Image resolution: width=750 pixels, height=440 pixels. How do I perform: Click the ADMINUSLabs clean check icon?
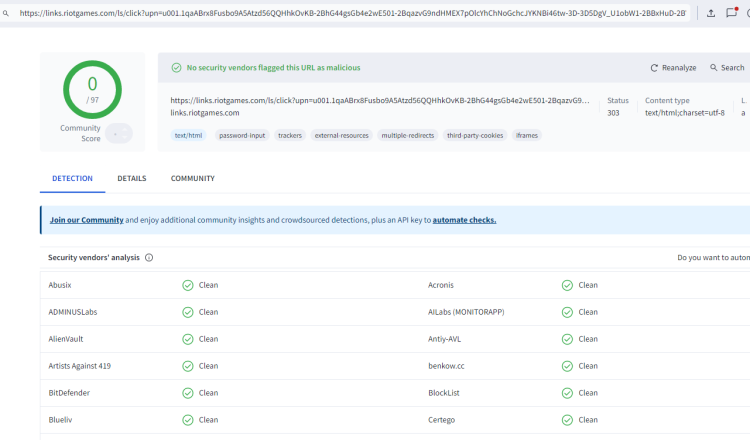coord(188,312)
